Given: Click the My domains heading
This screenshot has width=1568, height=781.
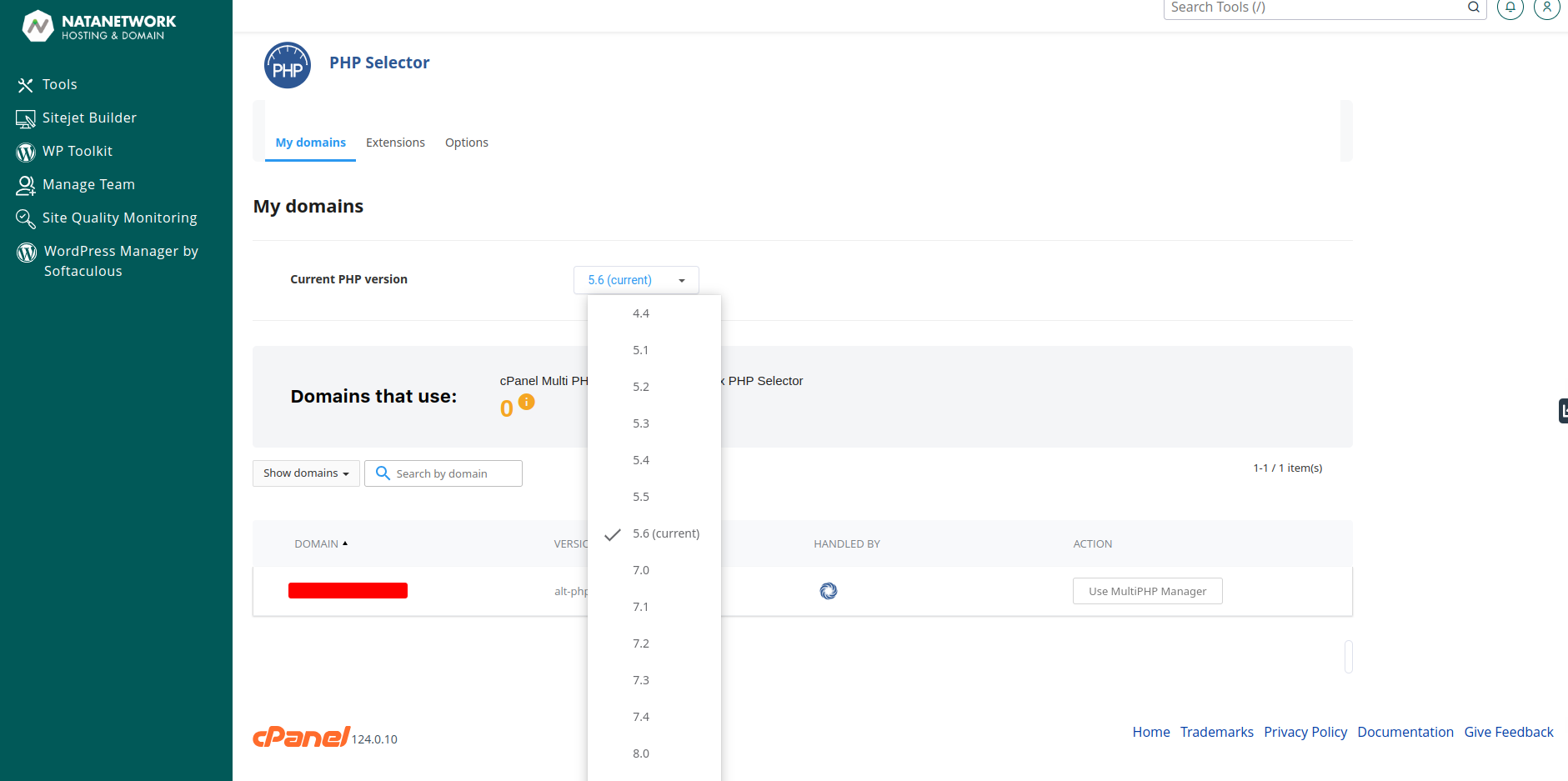Looking at the screenshot, I should click(308, 206).
